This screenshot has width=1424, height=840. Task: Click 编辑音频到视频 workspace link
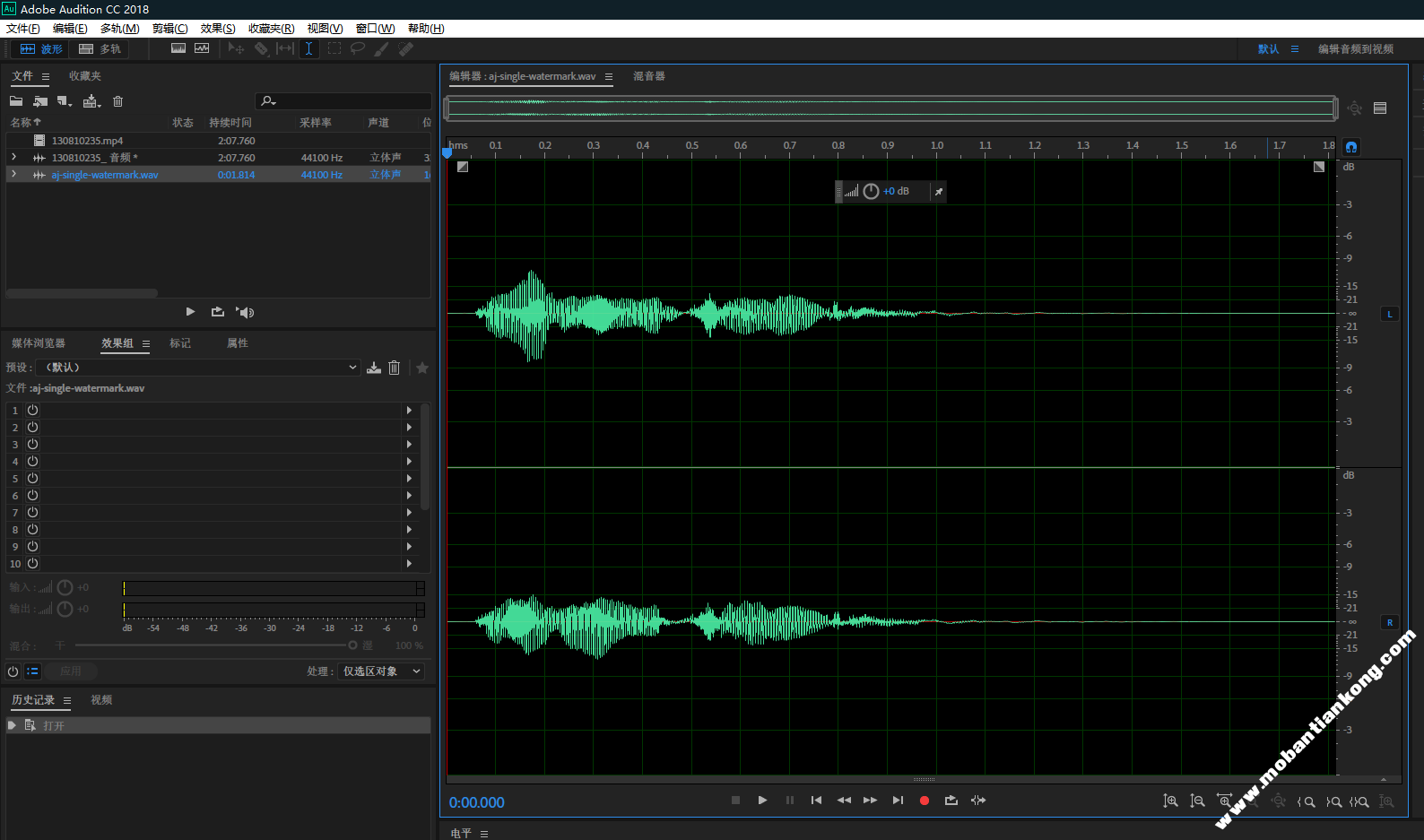pyautogui.click(x=1356, y=49)
